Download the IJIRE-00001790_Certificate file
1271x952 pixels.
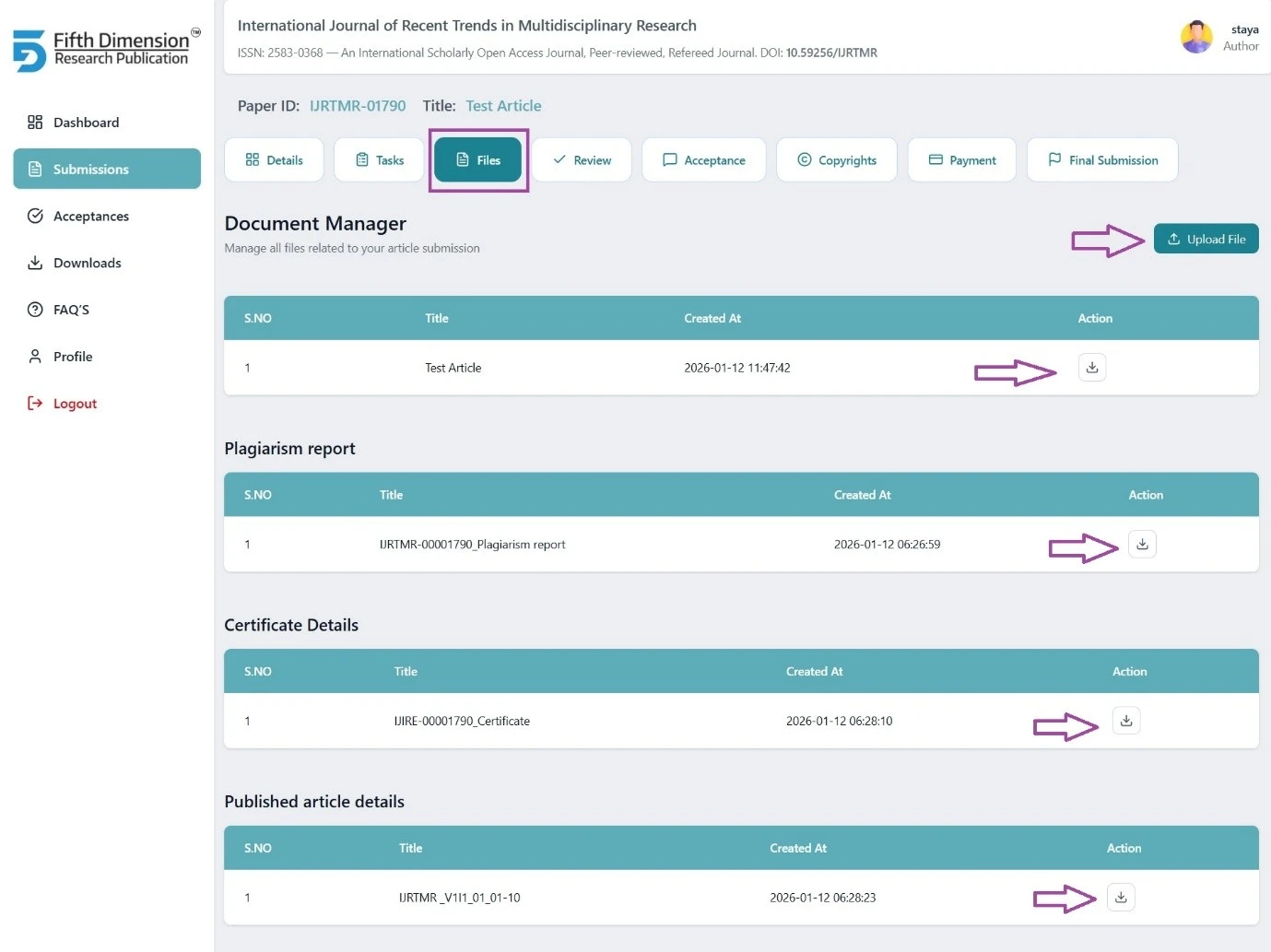coord(1126,721)
